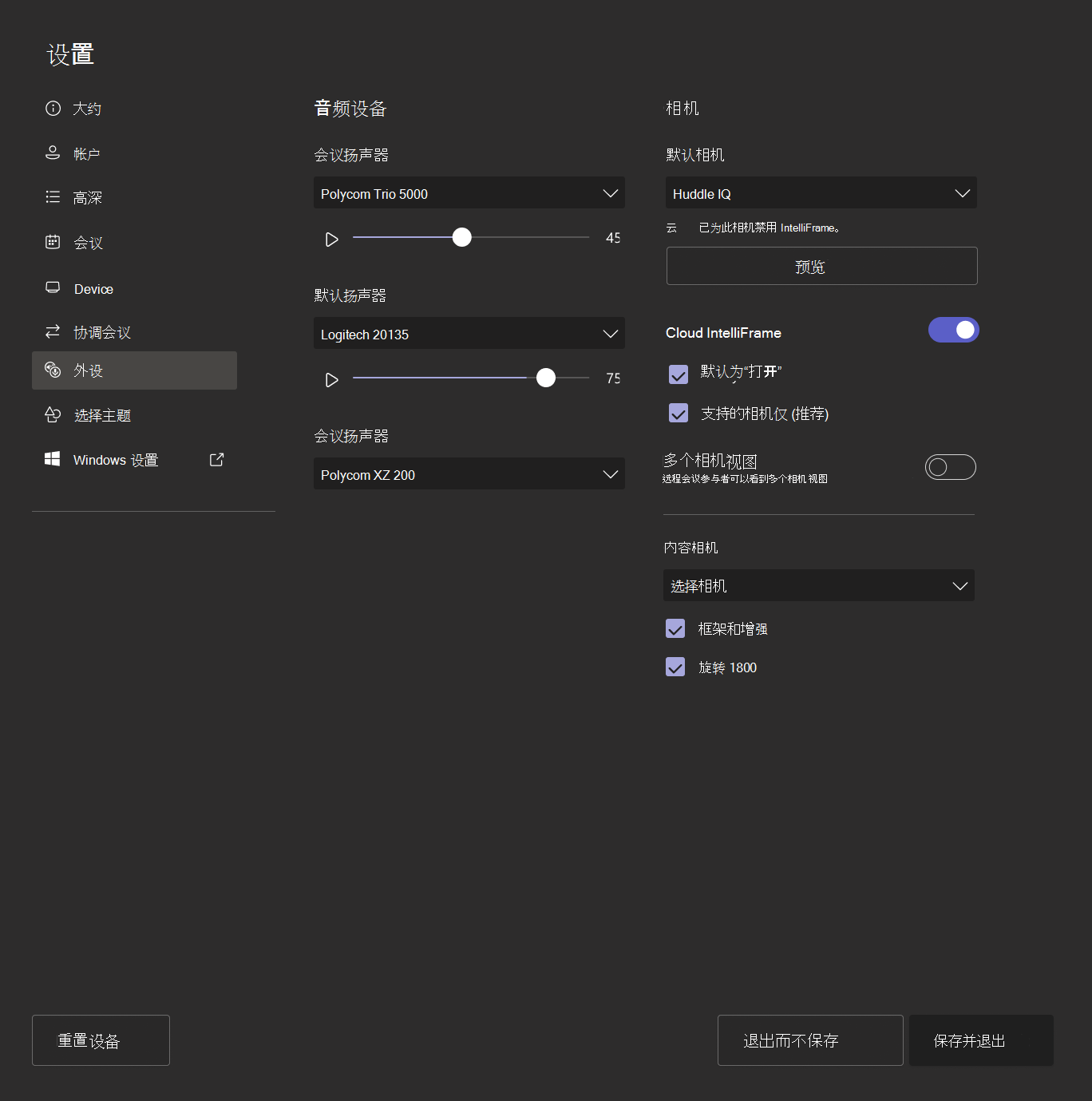Open the Huddle IQ default camera dropdown
This screenshot has height=1101, width=1092.
tap(821, 192)
